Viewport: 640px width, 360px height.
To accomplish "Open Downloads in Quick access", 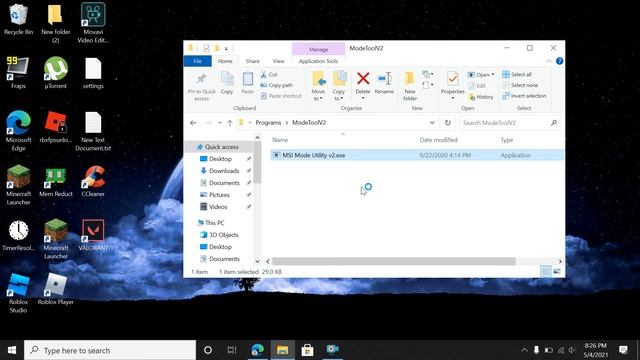I will (224, 171).
